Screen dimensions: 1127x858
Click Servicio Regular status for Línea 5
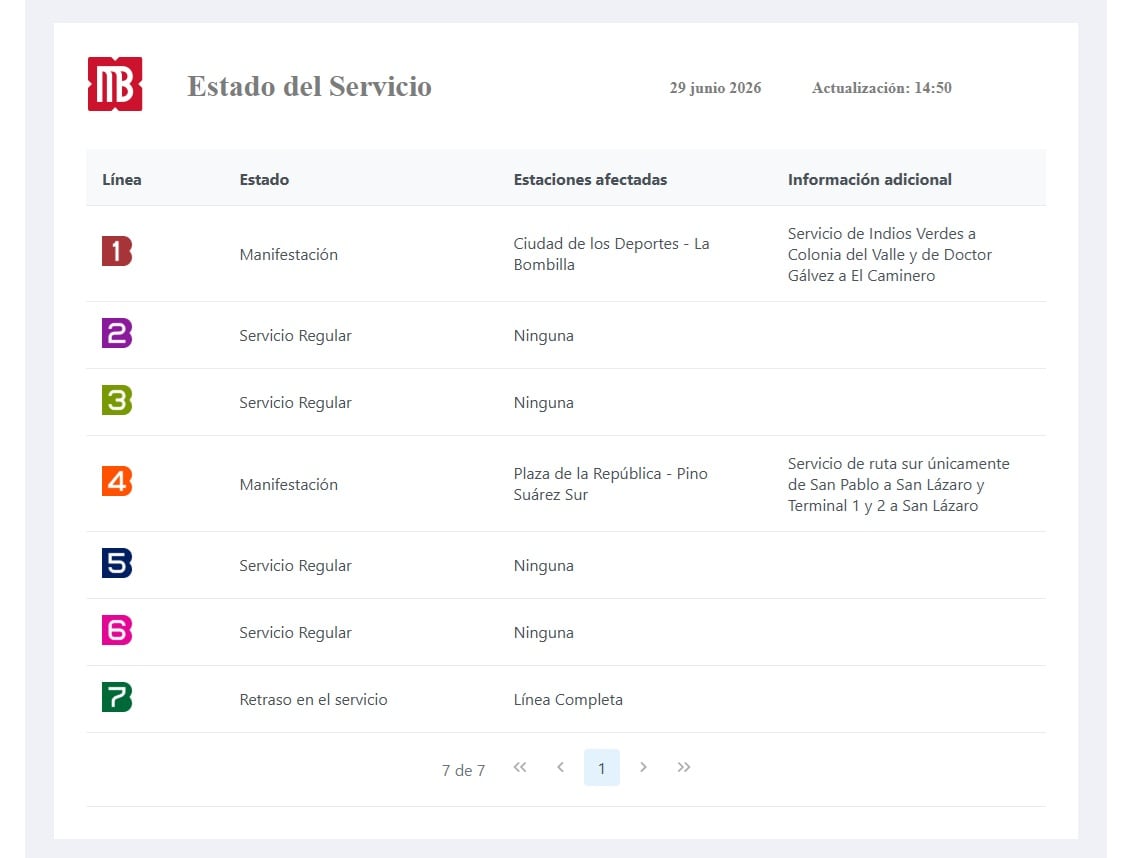(295, 566)
